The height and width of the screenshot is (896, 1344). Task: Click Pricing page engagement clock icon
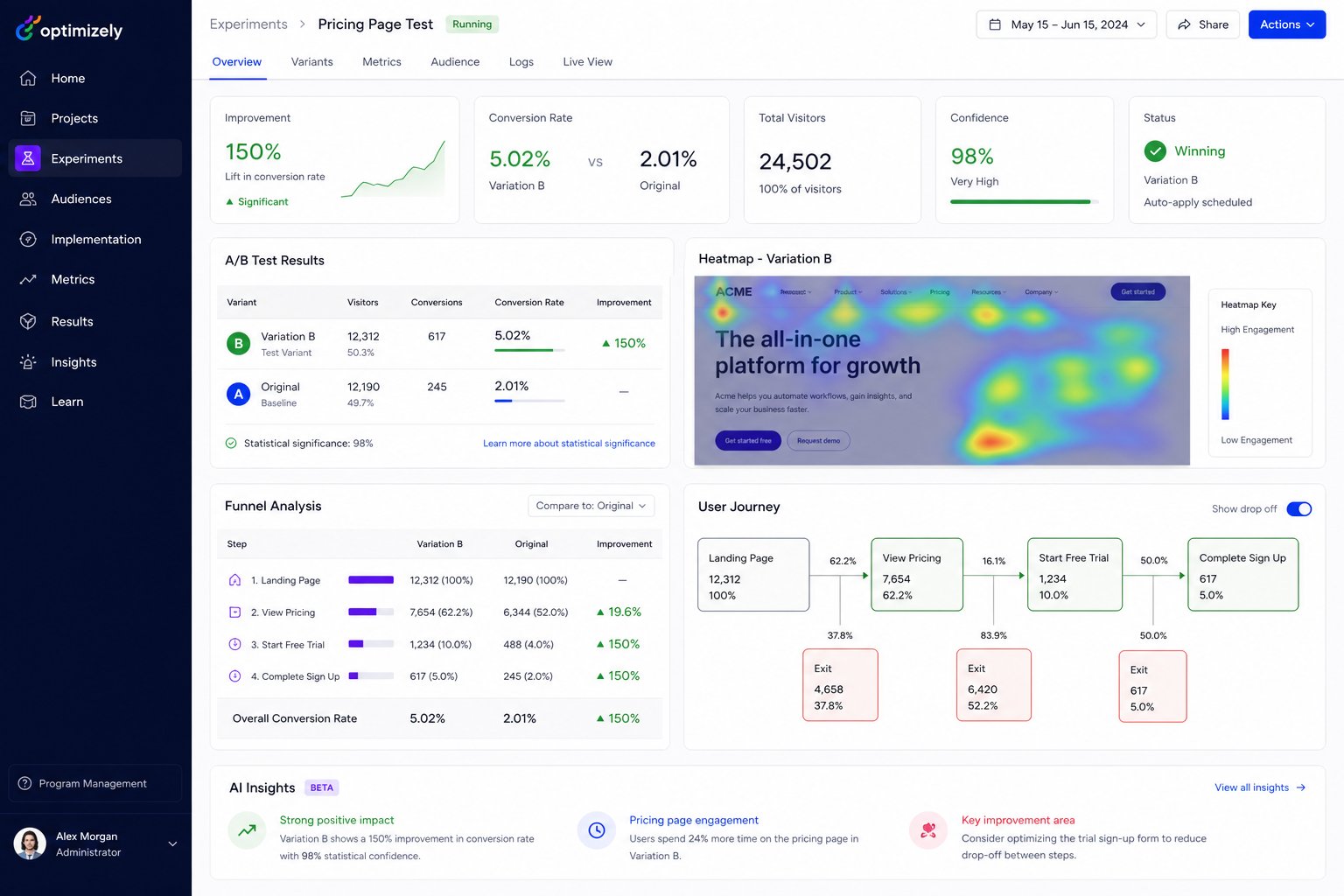point(597,830)
